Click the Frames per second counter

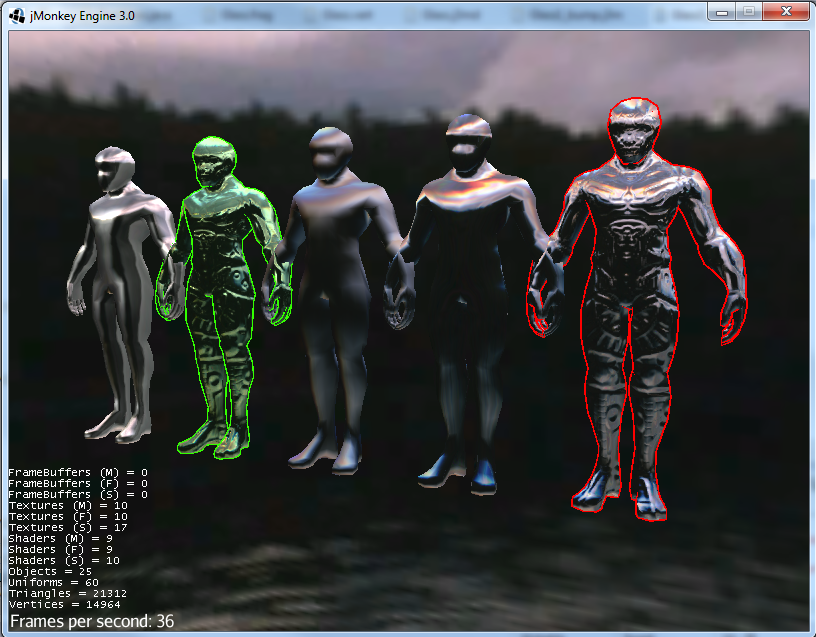tap(88, 621)
